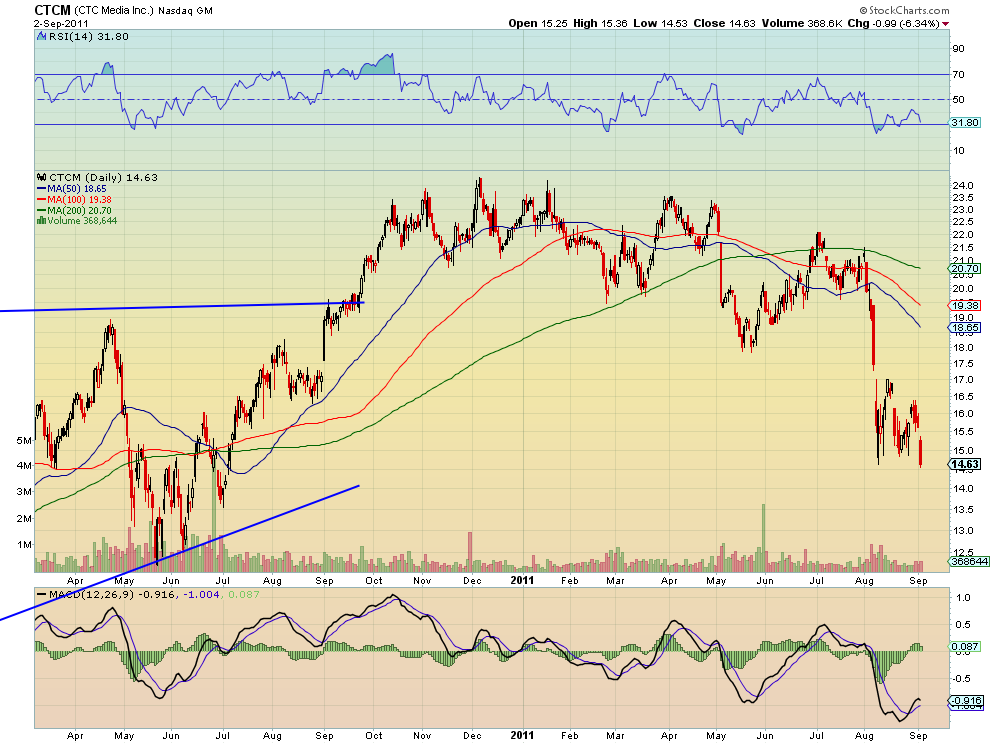
Task: Click the CTCM ticker symbol in the title
Action: click(52, 10)
